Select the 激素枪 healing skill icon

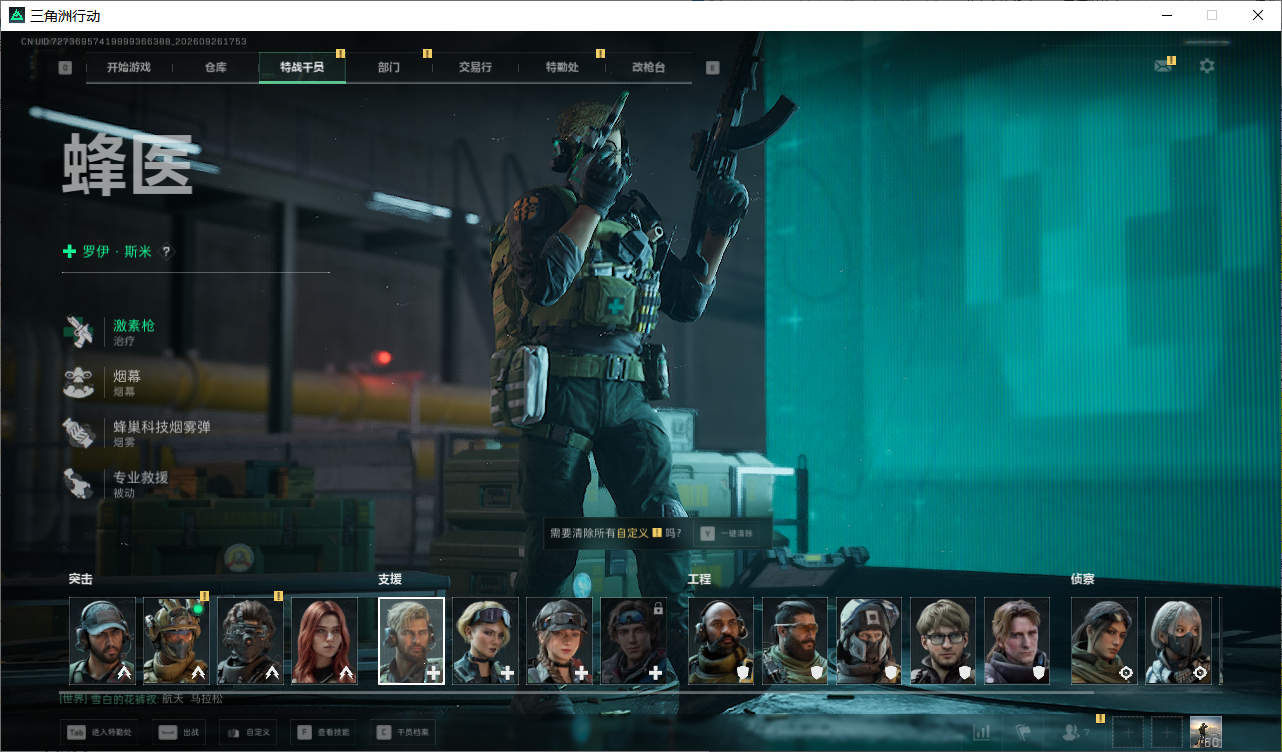pos(78,331)
